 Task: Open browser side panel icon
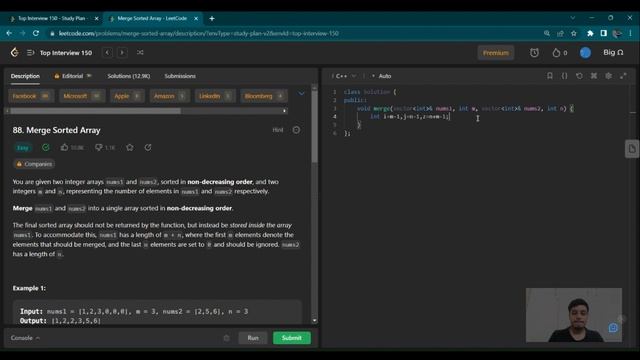[x=604, y=33]
